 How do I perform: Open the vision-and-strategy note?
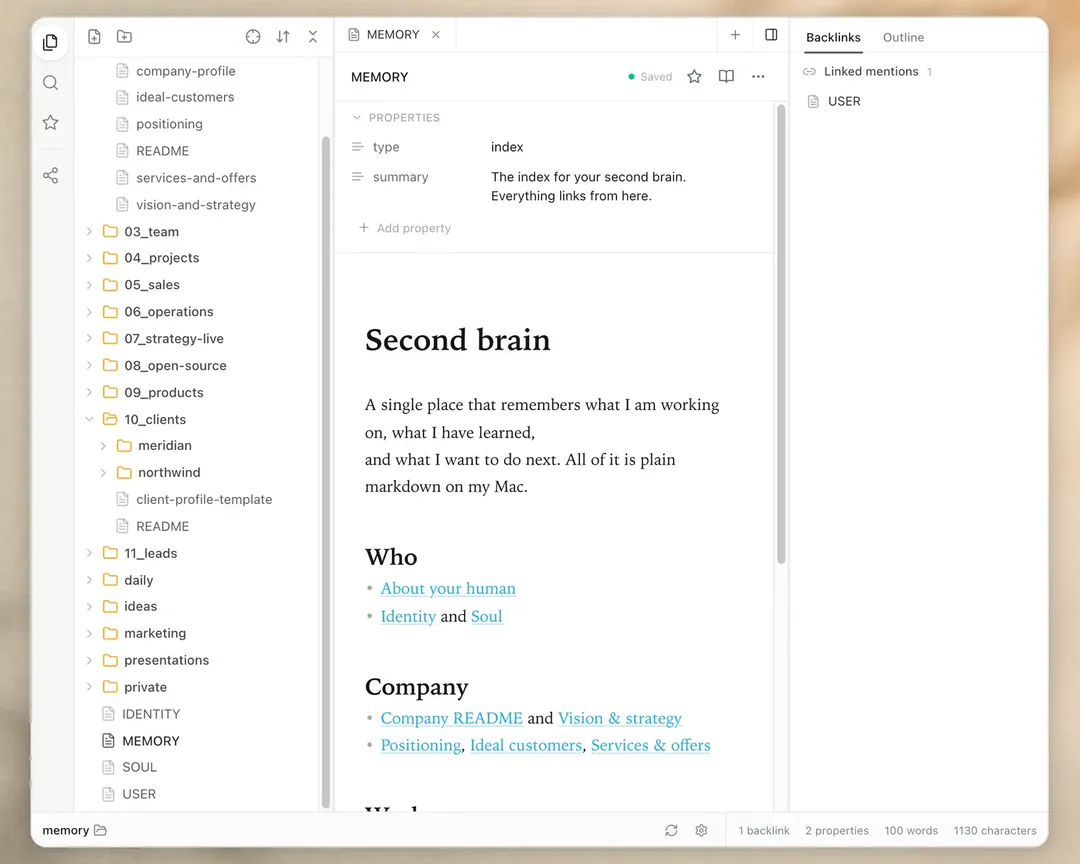pos(196,205)
